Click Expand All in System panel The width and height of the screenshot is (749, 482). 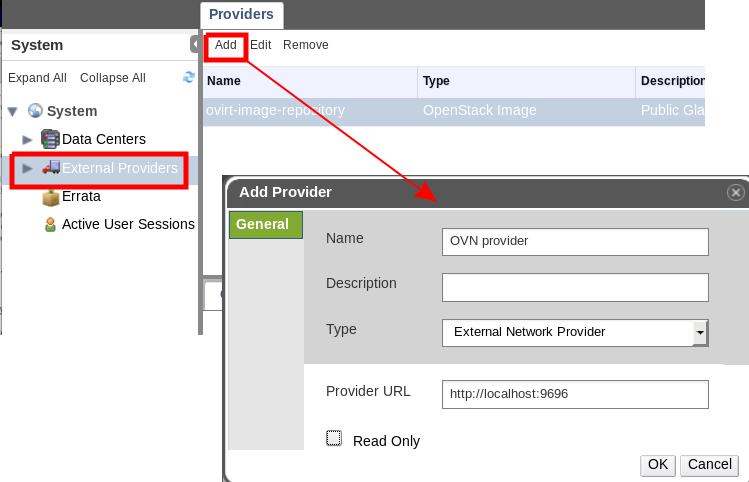[37, 78]
